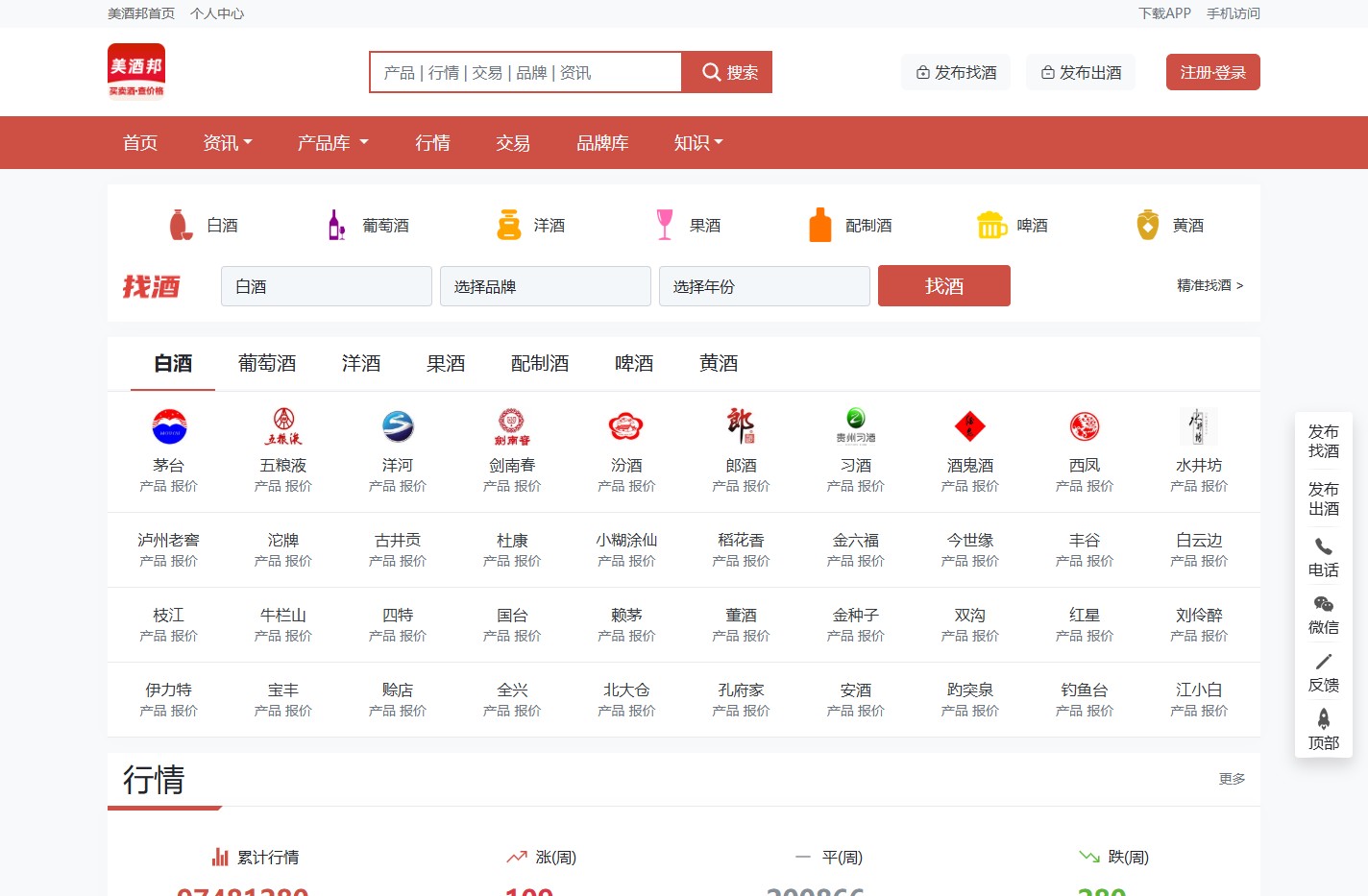The image size is (1368, 896).
Task: Select the 果酒 glass icon
Action: pos(664,225)
